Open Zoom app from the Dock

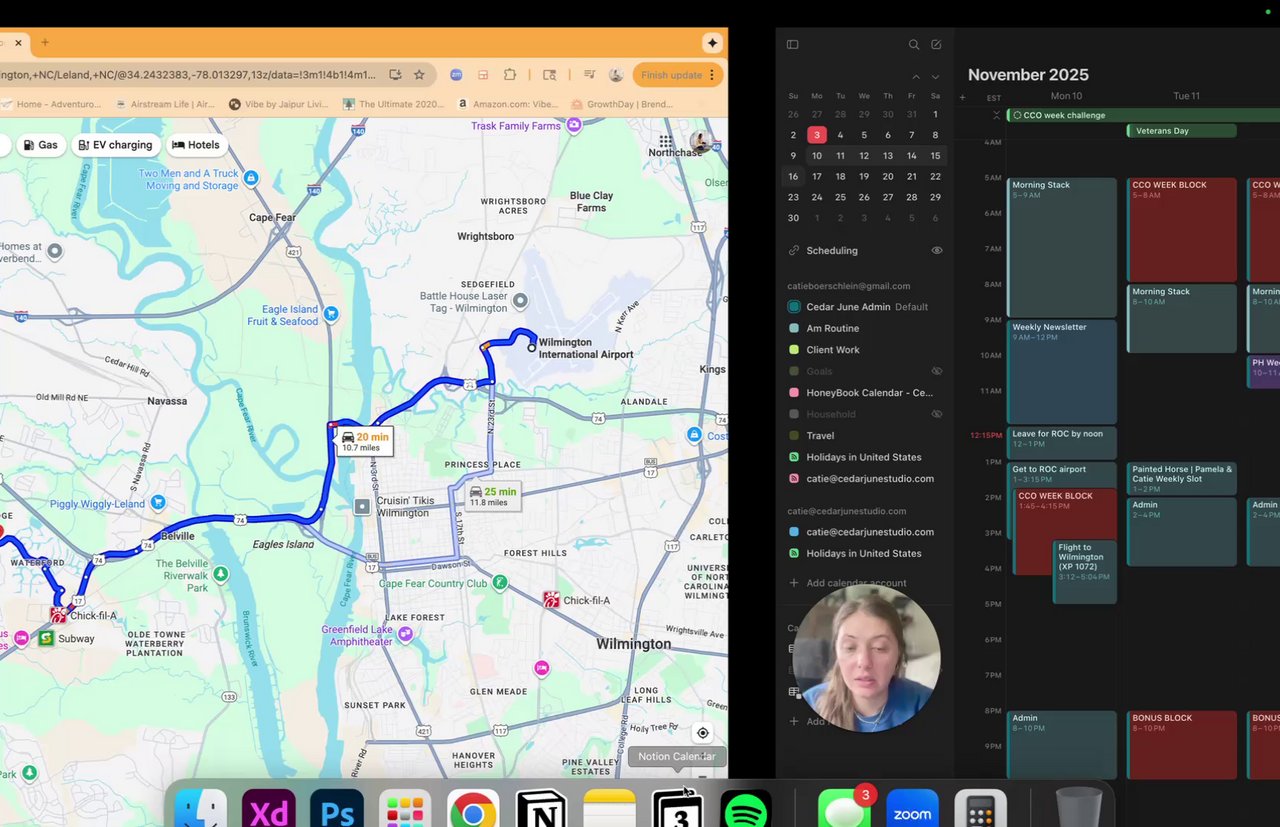pyautogui.click(x=913, y=808)
